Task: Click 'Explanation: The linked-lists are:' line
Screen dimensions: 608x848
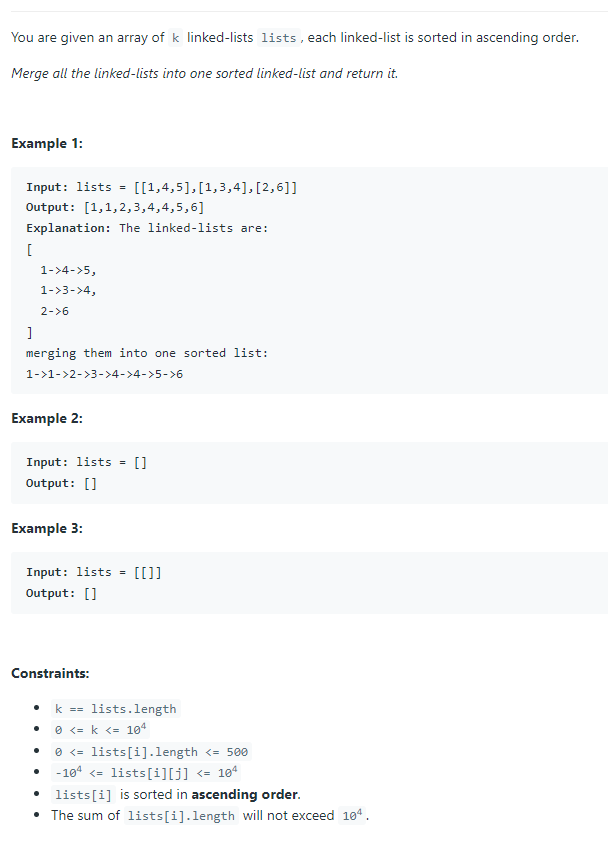Action: (x=147, y=228)
